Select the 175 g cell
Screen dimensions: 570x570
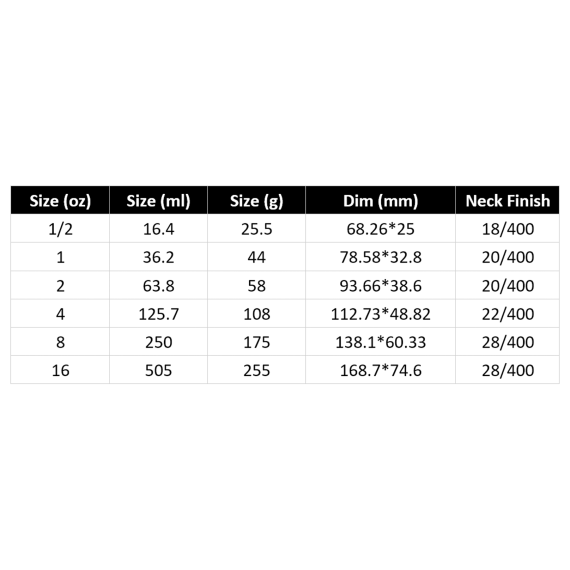point(257,342)
